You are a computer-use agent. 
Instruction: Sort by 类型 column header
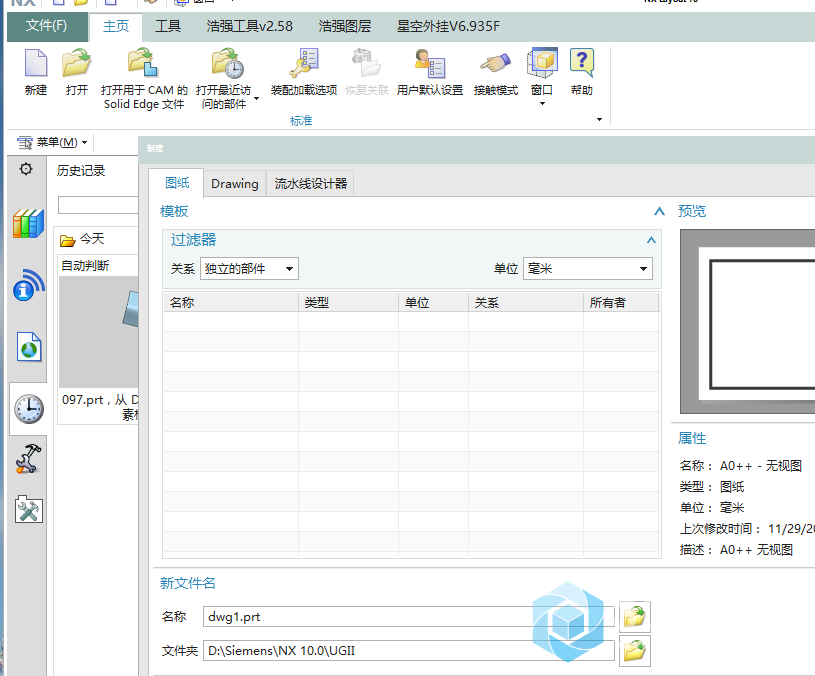[x=348, y=302]
